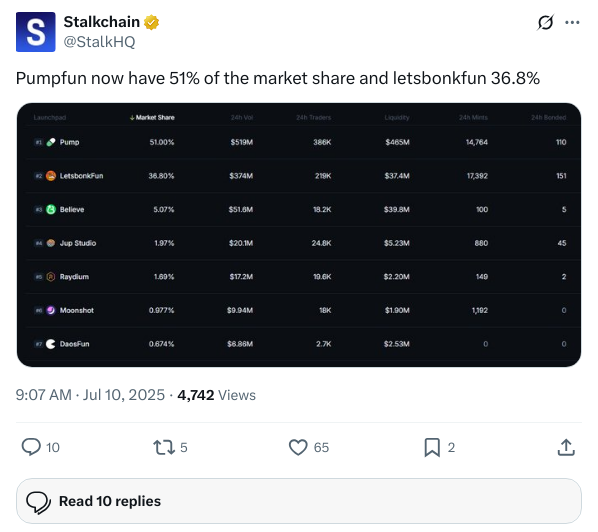
Task: Click the LetsbonkFun row icon
Action: pos(51,176)
